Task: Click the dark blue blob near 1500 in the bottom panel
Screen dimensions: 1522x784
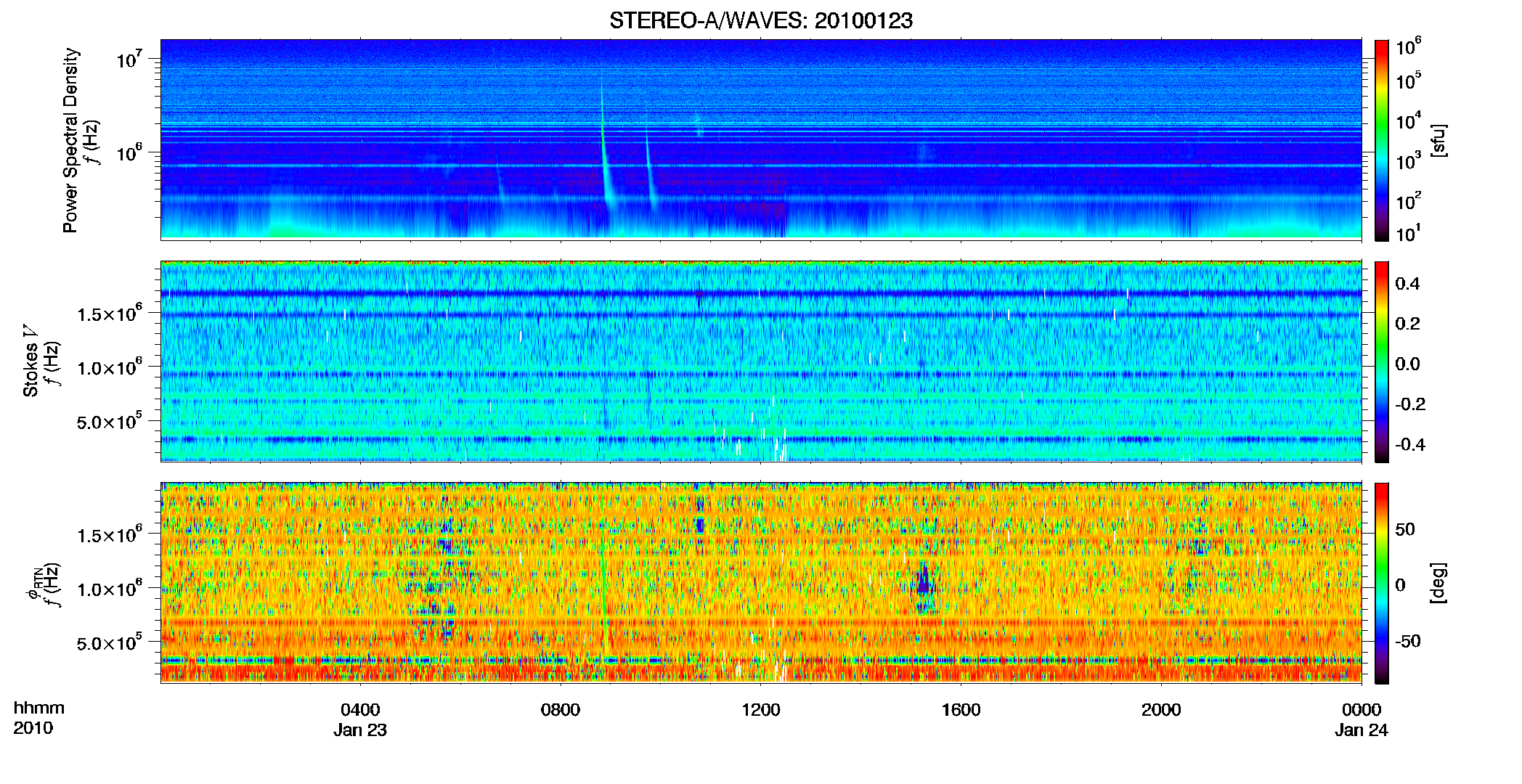Action: (923, 581)
